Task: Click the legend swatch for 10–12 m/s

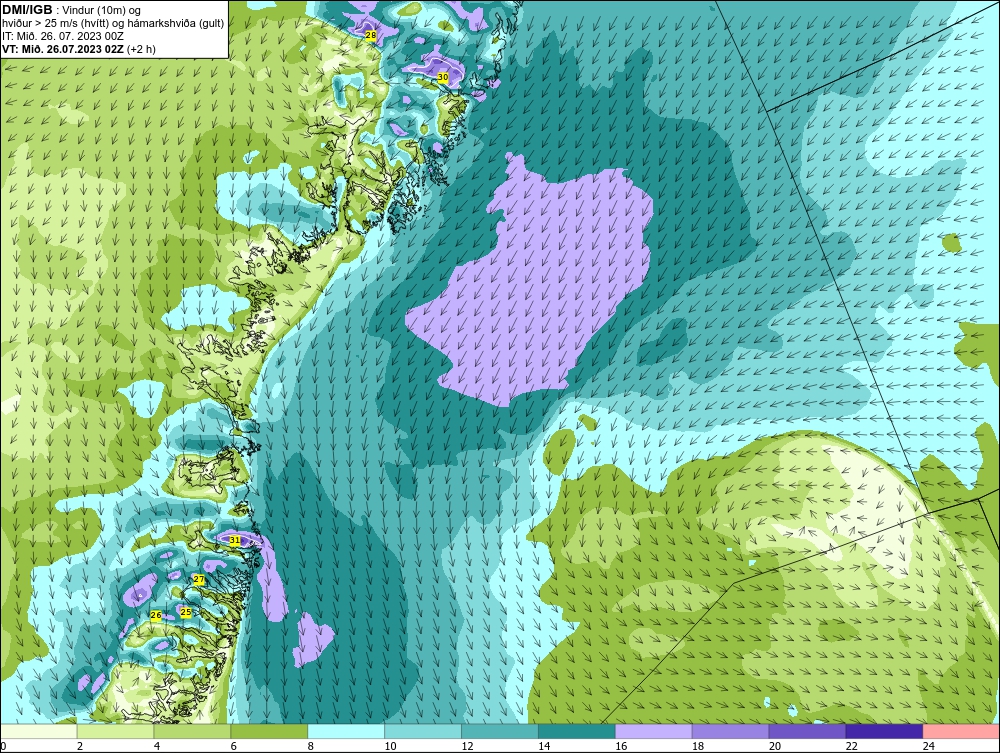Action: 423,731
